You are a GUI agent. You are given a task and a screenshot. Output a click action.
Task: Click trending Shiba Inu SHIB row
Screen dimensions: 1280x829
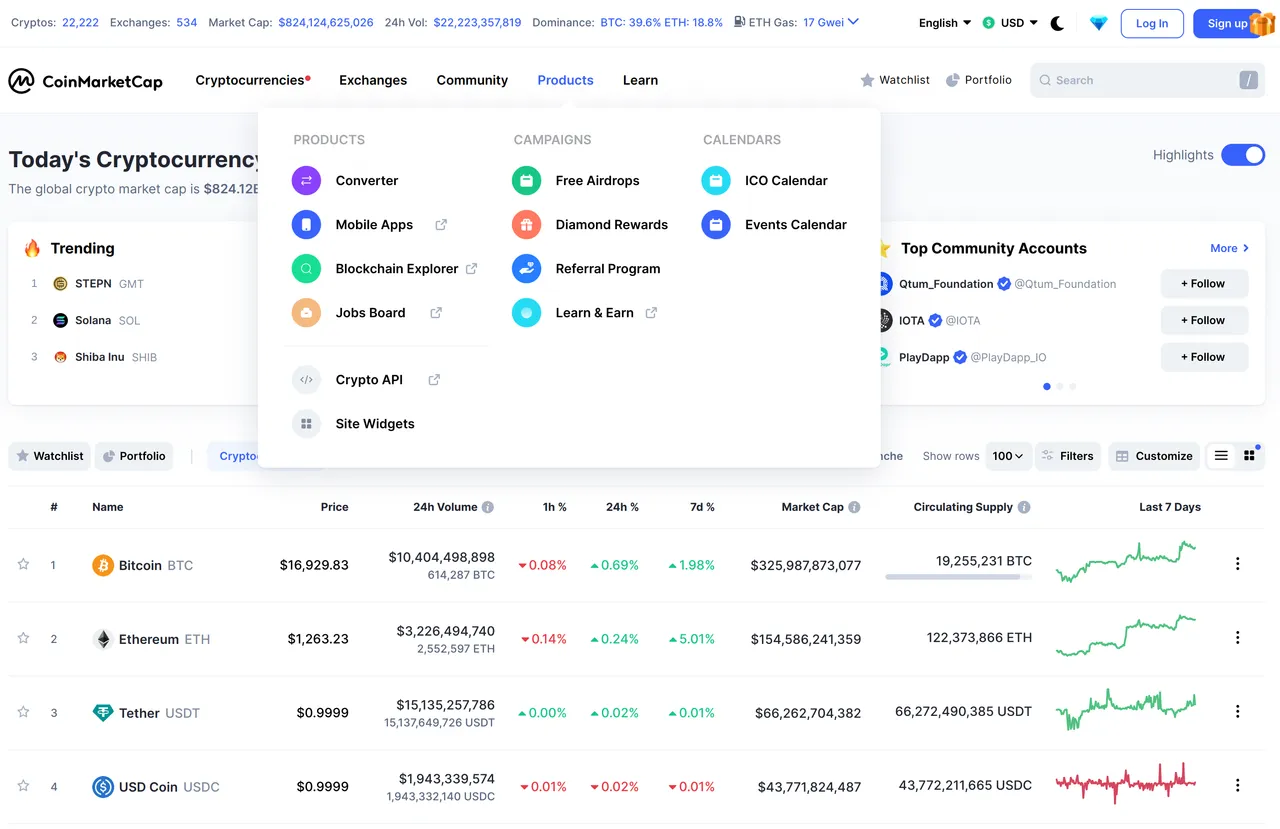[x=94, y=357]
